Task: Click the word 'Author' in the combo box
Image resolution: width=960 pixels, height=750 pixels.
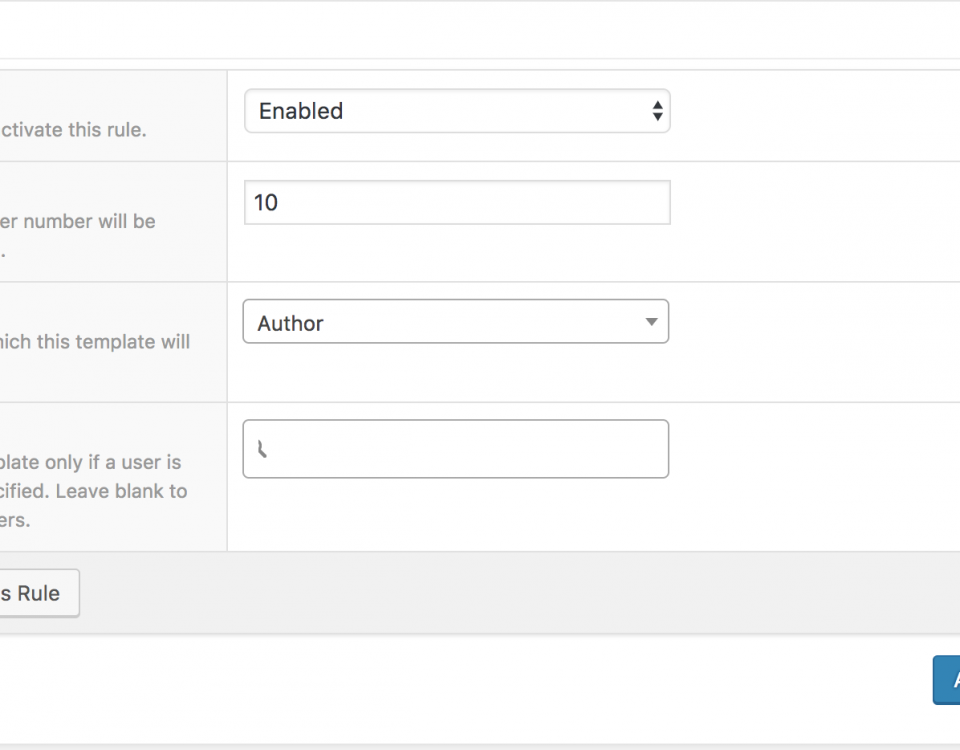Action: click(290, 323)
